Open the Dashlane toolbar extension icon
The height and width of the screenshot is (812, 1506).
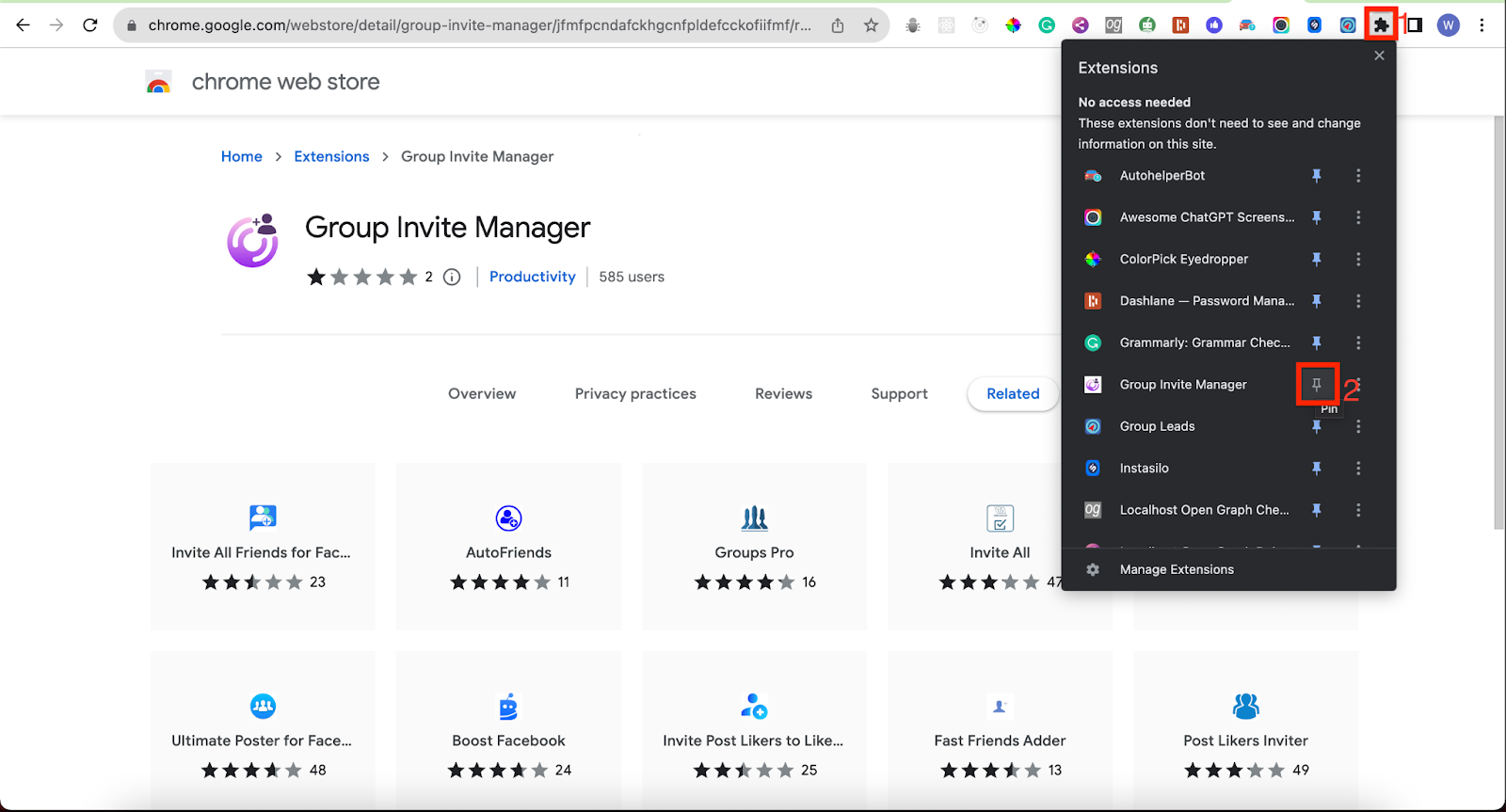pyautogui.click(x=1180, y=25)
